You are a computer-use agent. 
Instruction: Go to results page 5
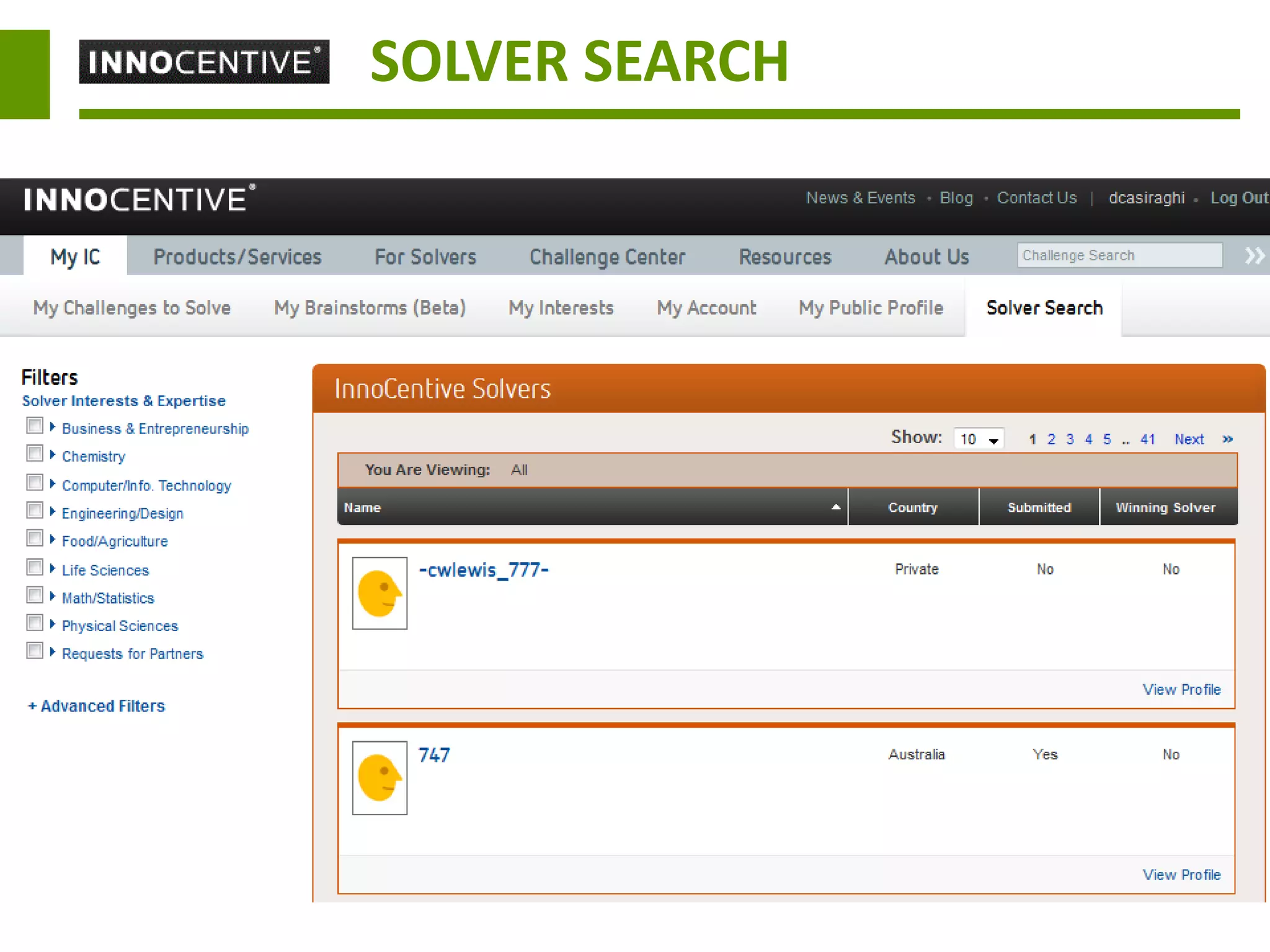click(1107, 439)
